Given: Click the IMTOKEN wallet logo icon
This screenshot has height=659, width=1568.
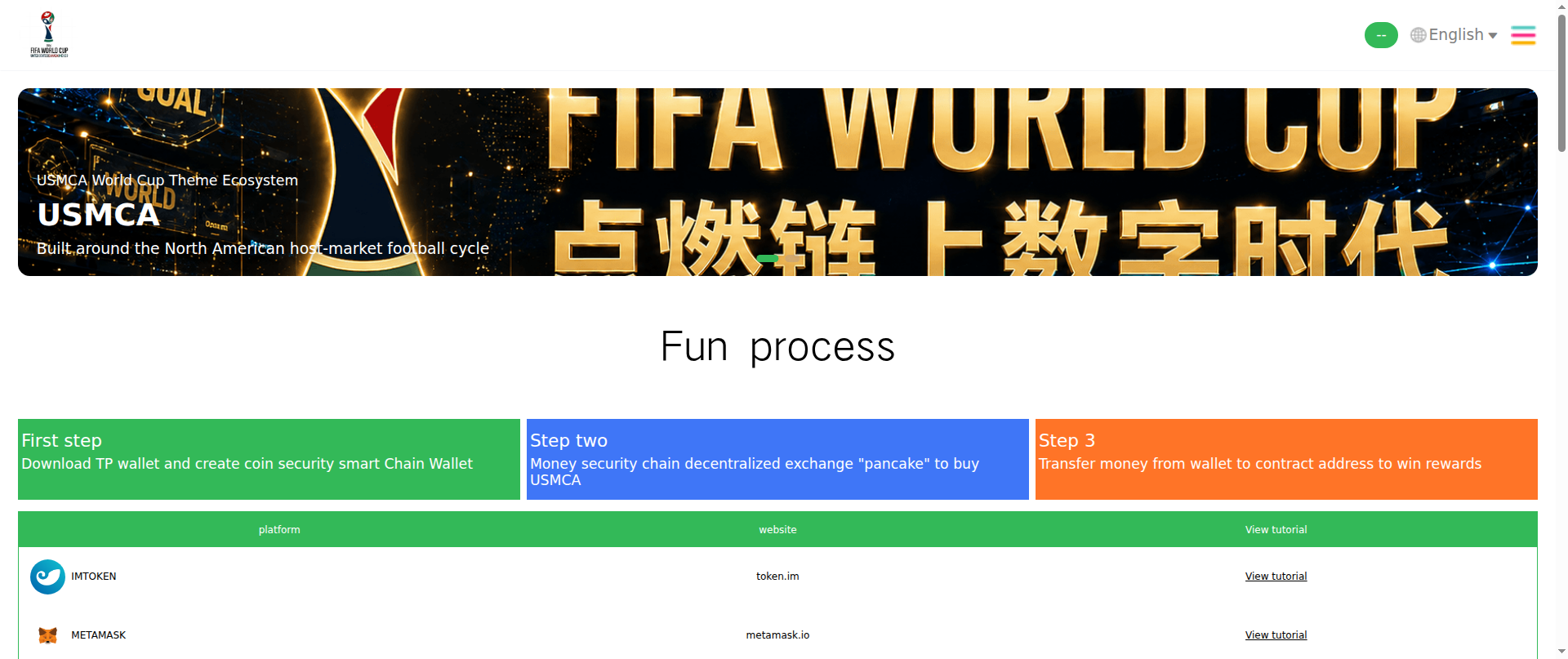Looking at the screenshot, I should [47, 577].
